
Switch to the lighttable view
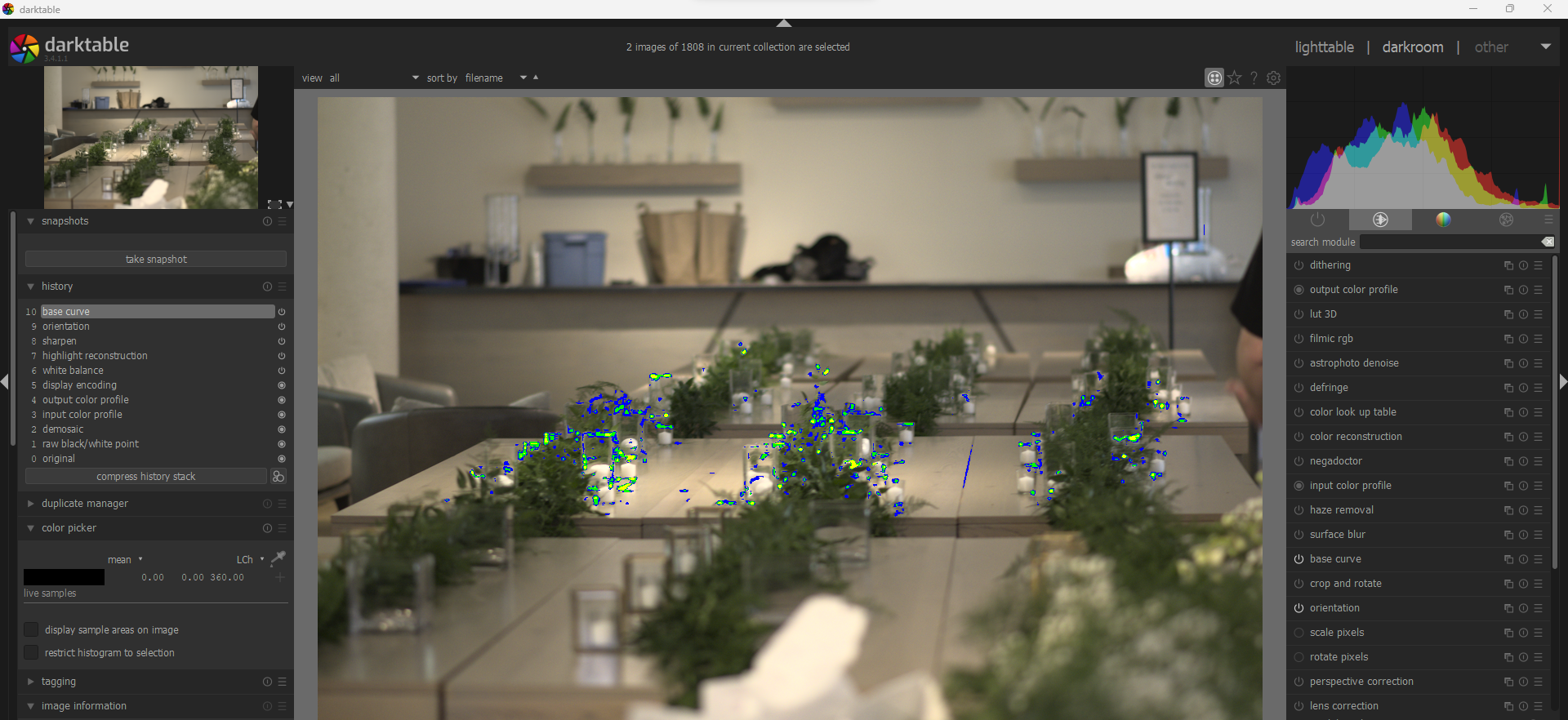[x=1324, y=47]
